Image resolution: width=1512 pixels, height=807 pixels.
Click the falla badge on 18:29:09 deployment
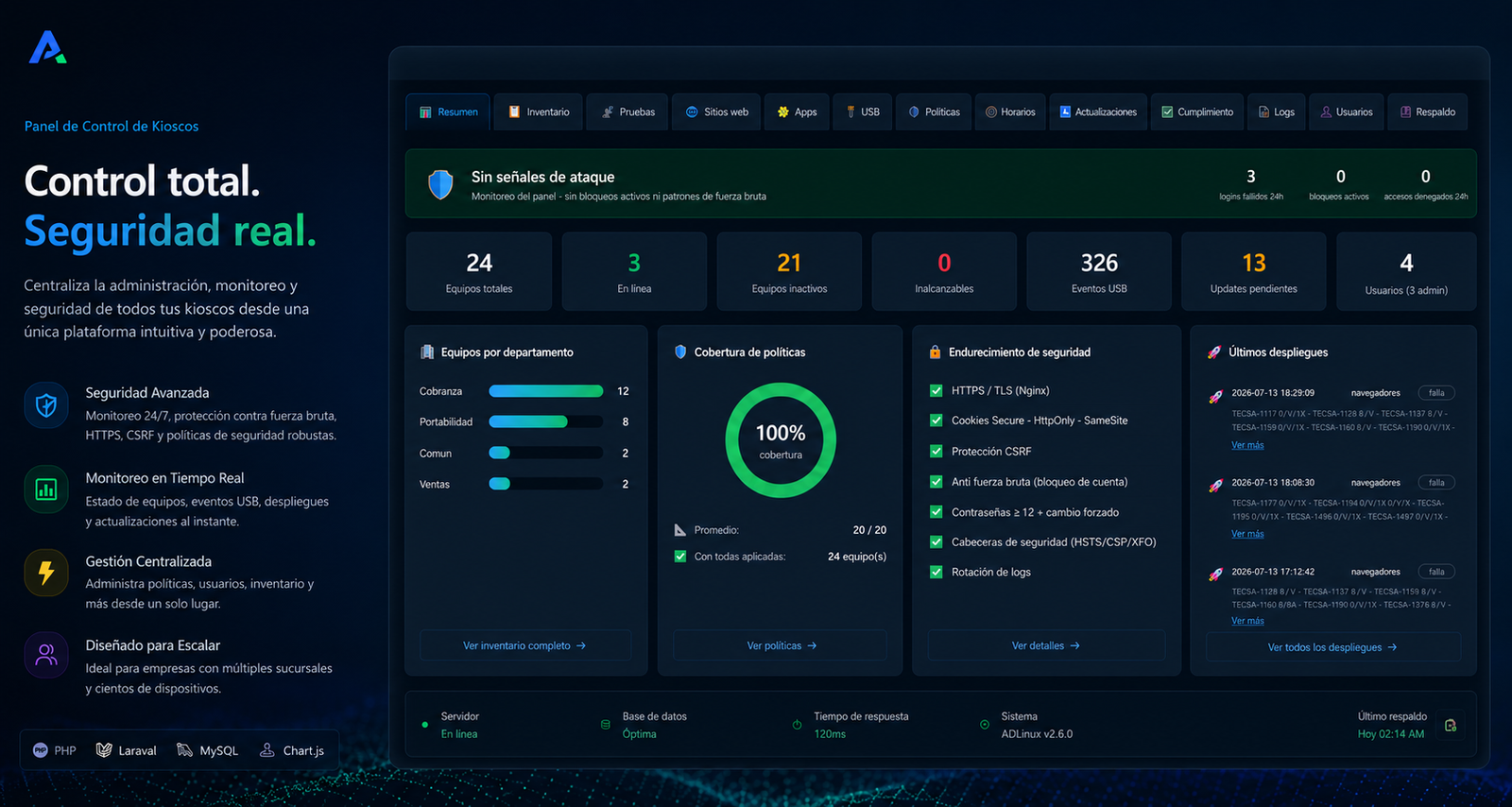click(1436, 393)
